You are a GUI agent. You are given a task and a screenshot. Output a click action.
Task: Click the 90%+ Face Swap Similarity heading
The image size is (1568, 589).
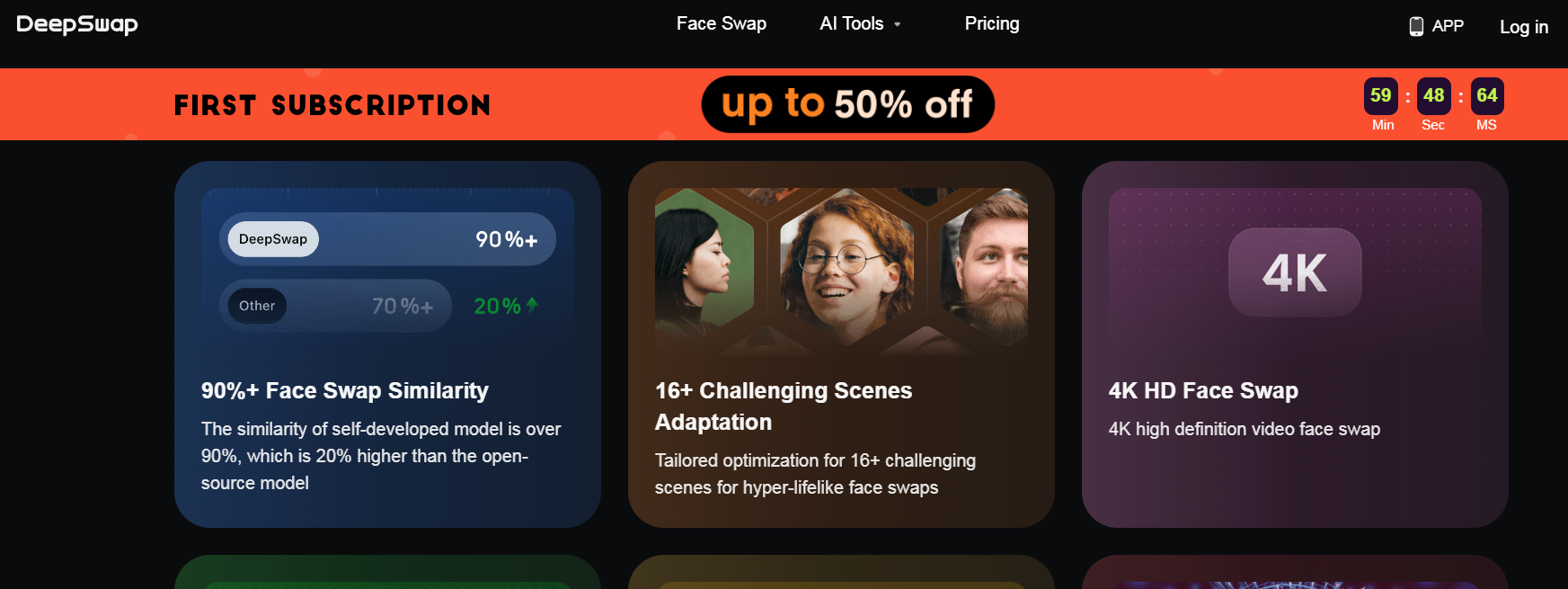click(345, 390)
